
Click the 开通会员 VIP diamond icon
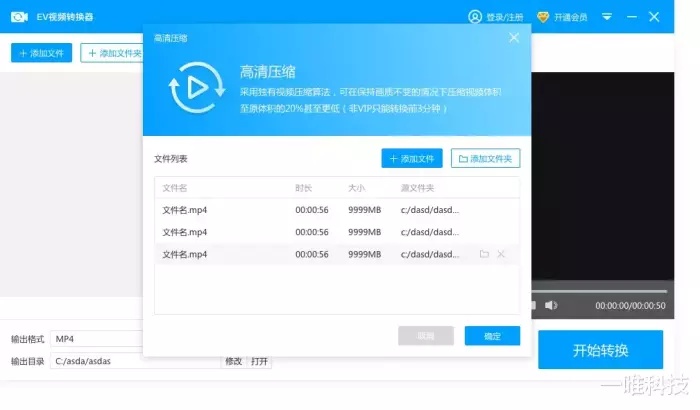coord(543,17)
